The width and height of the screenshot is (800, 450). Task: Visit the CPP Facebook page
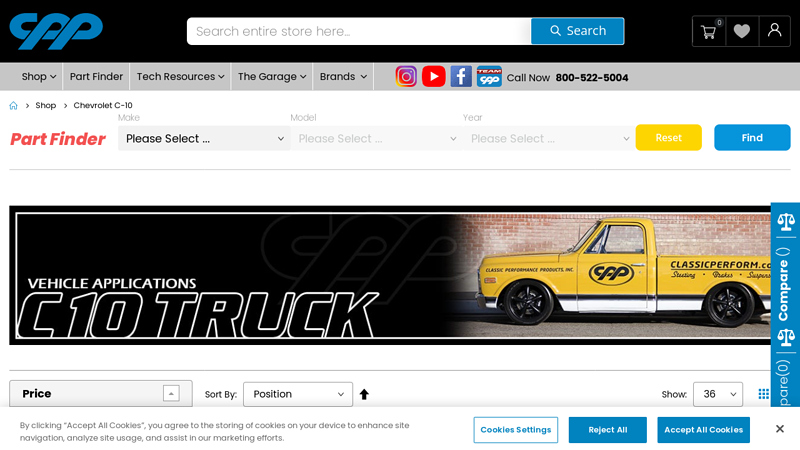coord(461,77)
